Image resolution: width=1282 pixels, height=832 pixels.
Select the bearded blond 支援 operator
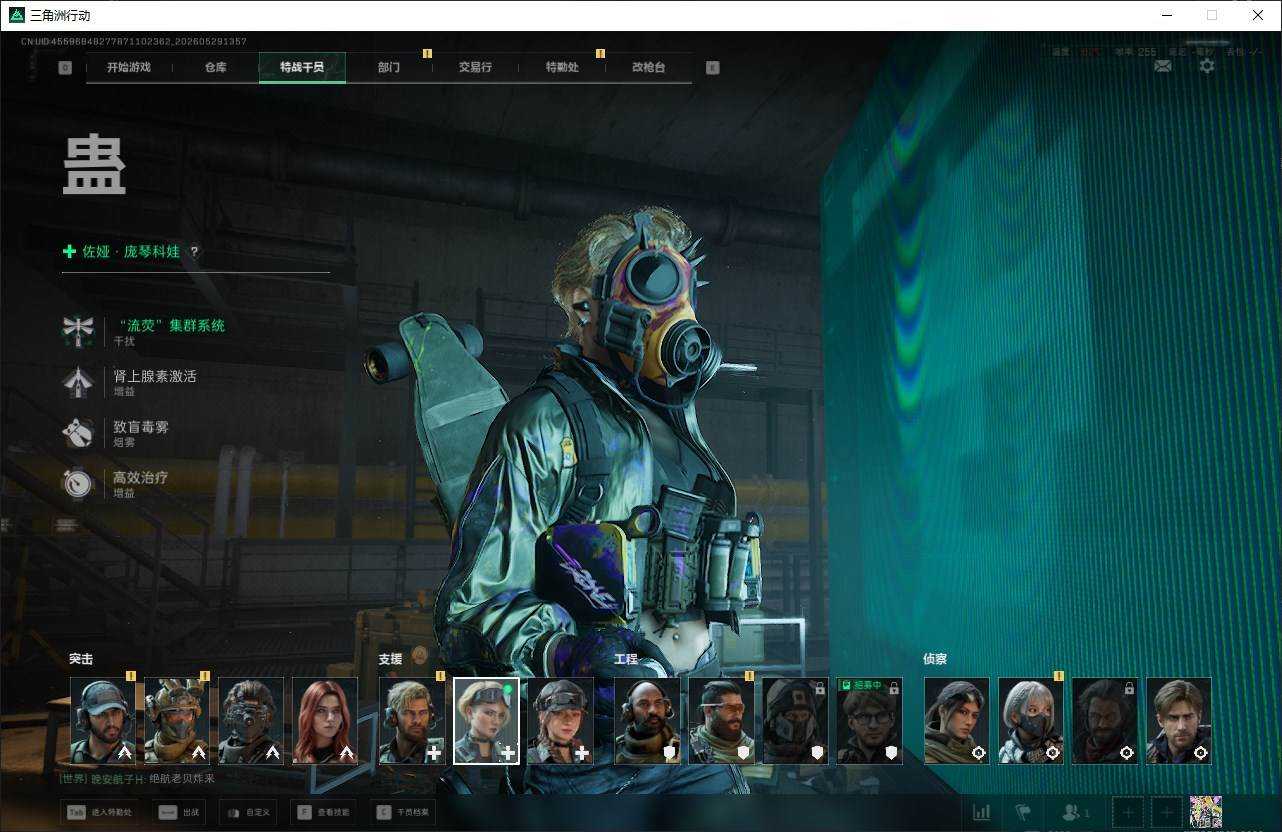[412, 721]
